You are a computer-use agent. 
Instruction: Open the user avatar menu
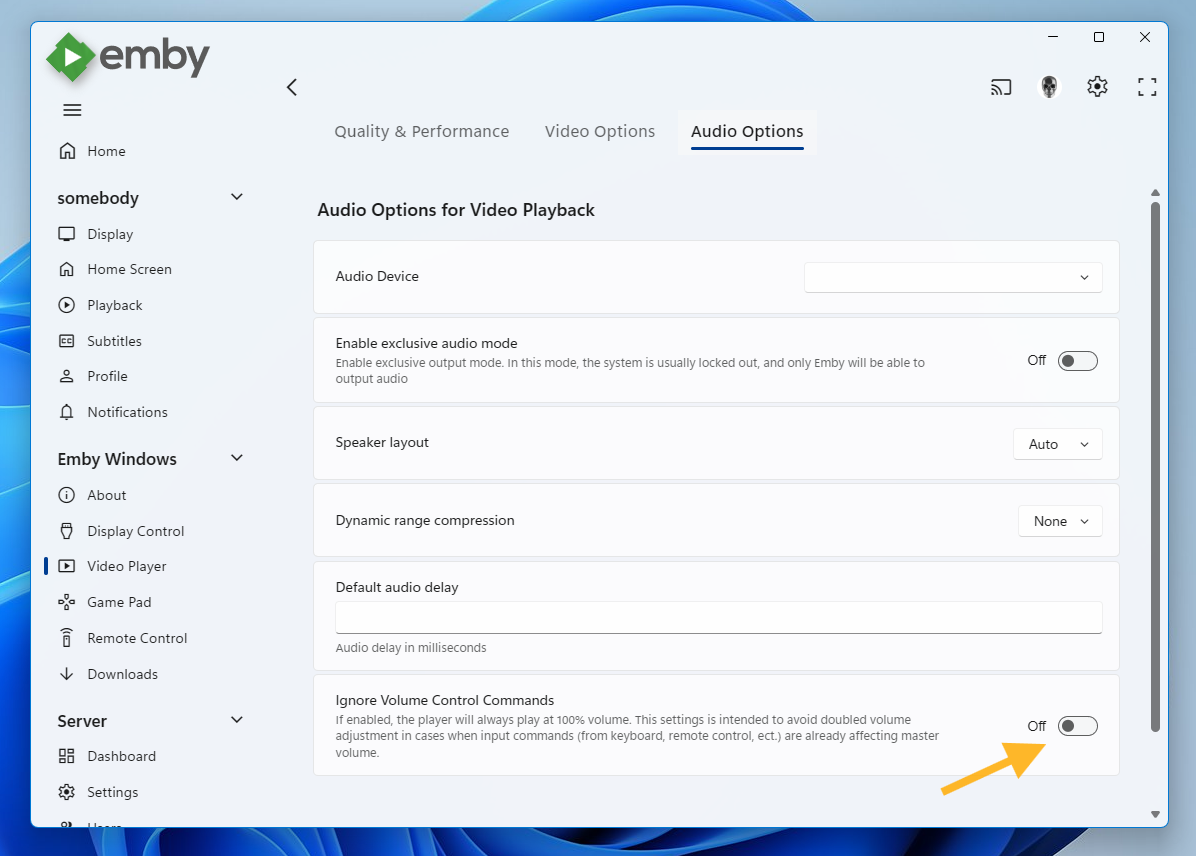pos(1050,87)
